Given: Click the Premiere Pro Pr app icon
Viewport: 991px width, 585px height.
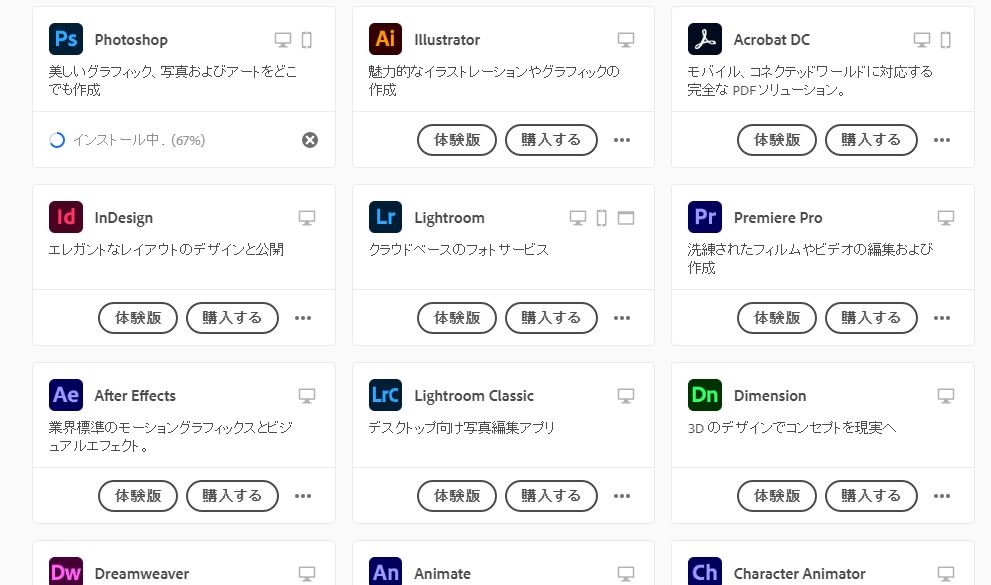Looking at the screenshot, I should tap(705, 217).
